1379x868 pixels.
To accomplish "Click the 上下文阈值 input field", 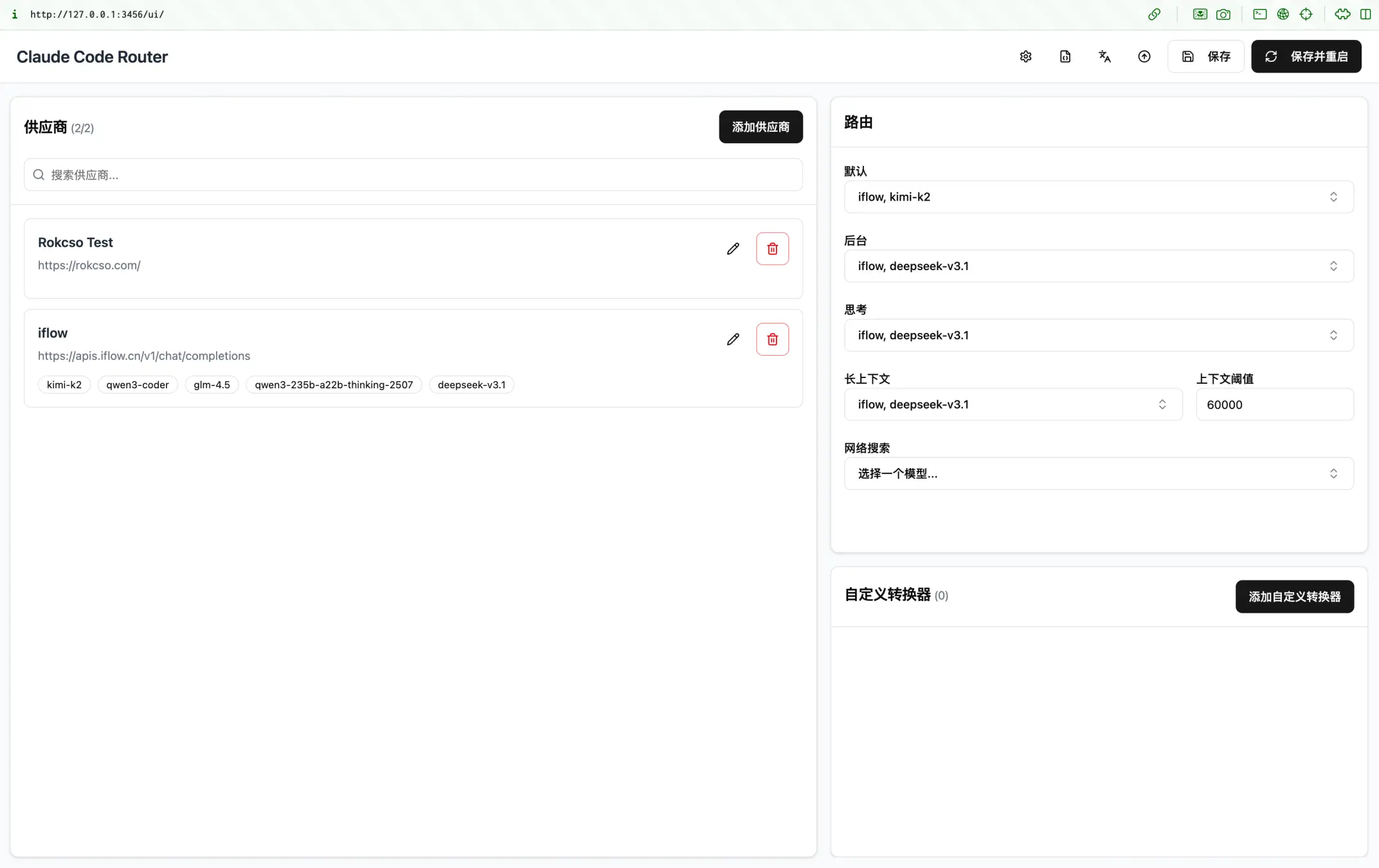I will pos(1274,404).
